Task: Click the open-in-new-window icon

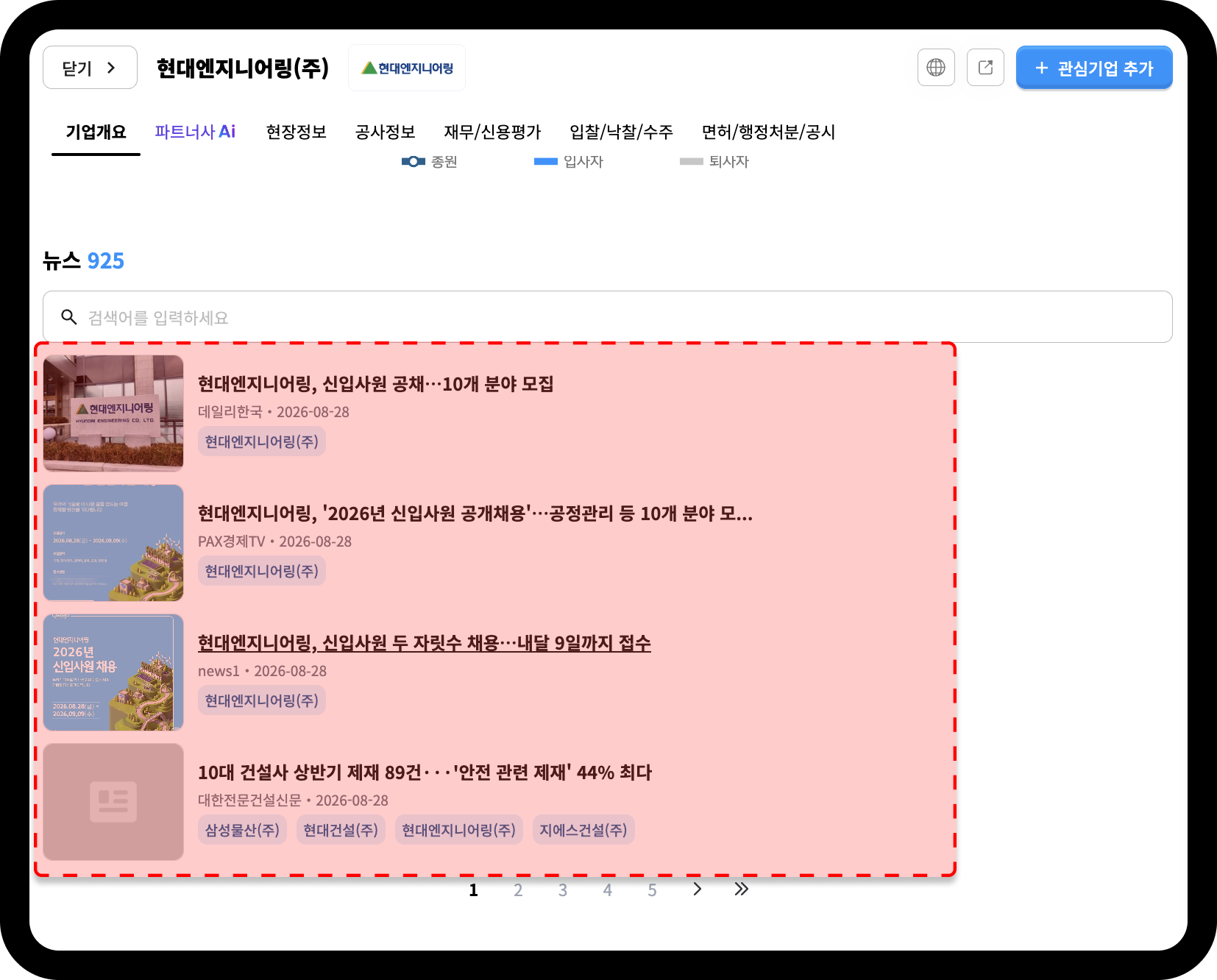Action: pos(985,68)
